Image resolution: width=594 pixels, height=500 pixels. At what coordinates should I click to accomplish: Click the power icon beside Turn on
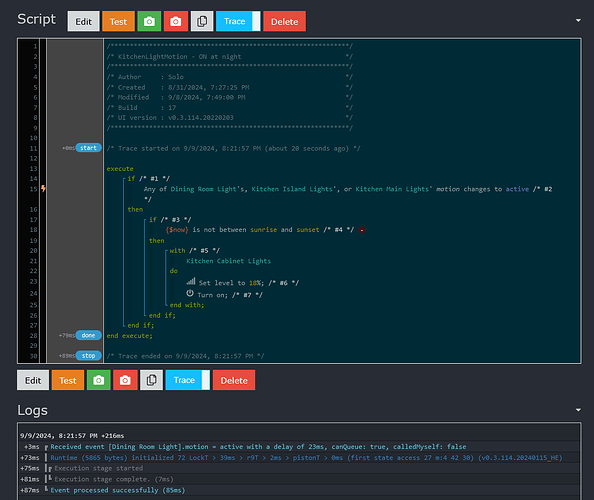tap(190, 293)
